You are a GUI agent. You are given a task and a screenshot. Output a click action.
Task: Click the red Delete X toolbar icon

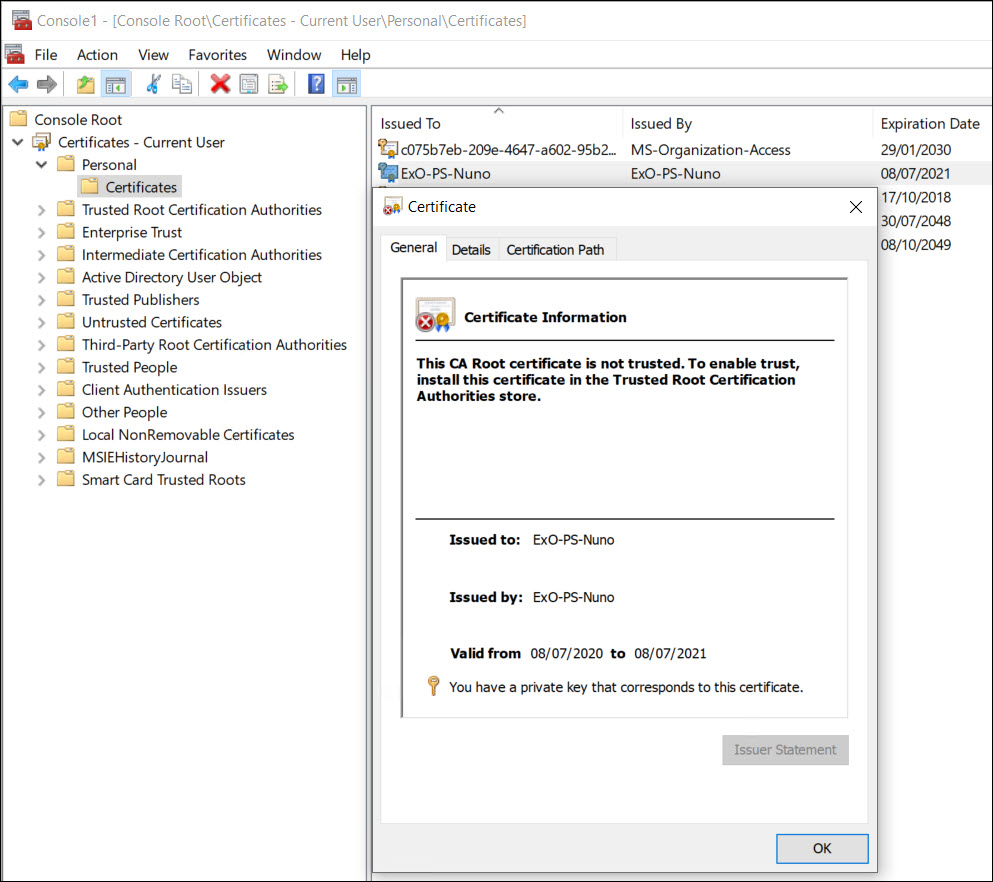[220, 84]
